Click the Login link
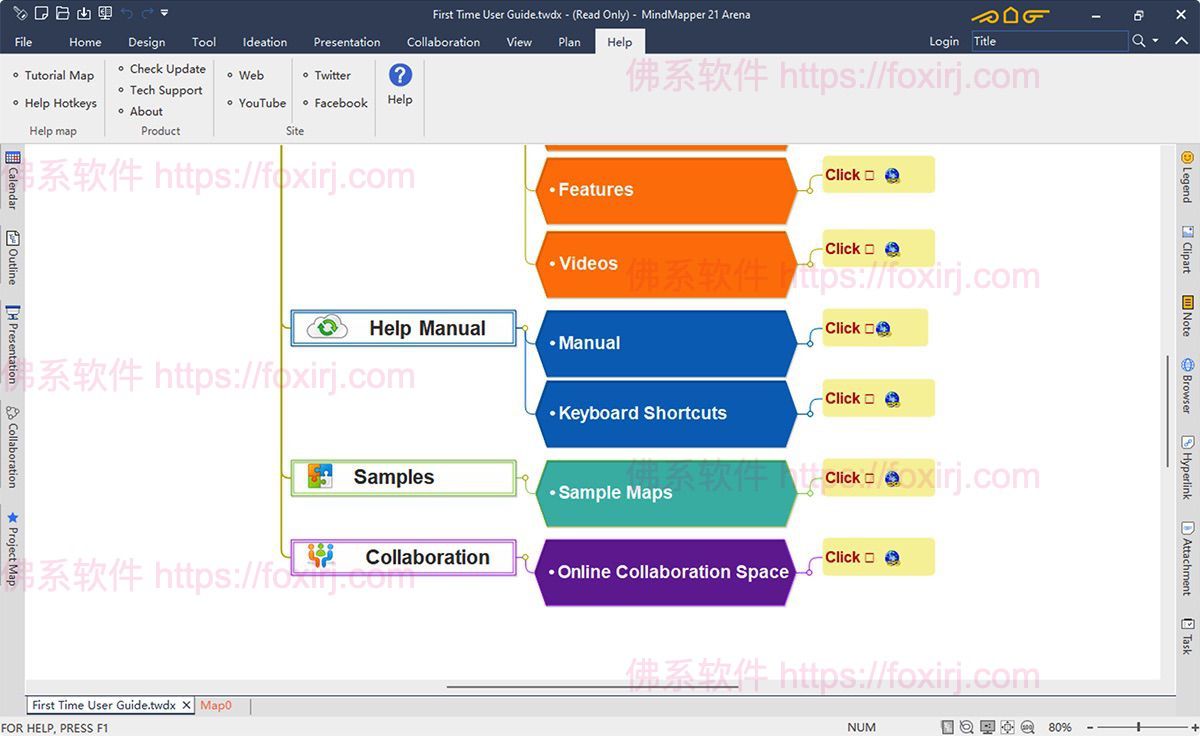The width and height of the screenshot is (1200, 736). (944, 41)
